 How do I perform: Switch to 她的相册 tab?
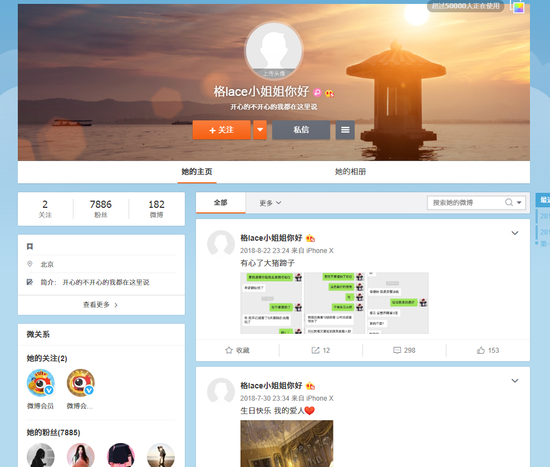click(x=350, y=172)
